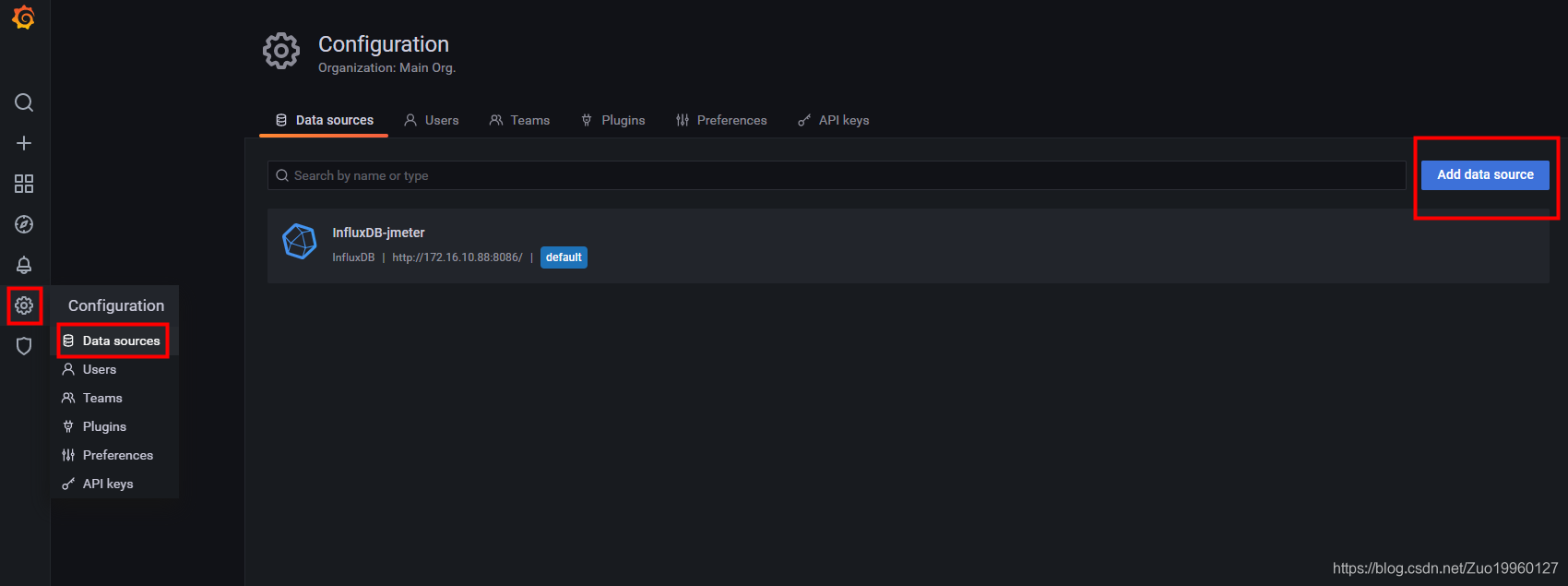Click the Add data source button
Screen dimensions: 1568x586
point(1485,175)
